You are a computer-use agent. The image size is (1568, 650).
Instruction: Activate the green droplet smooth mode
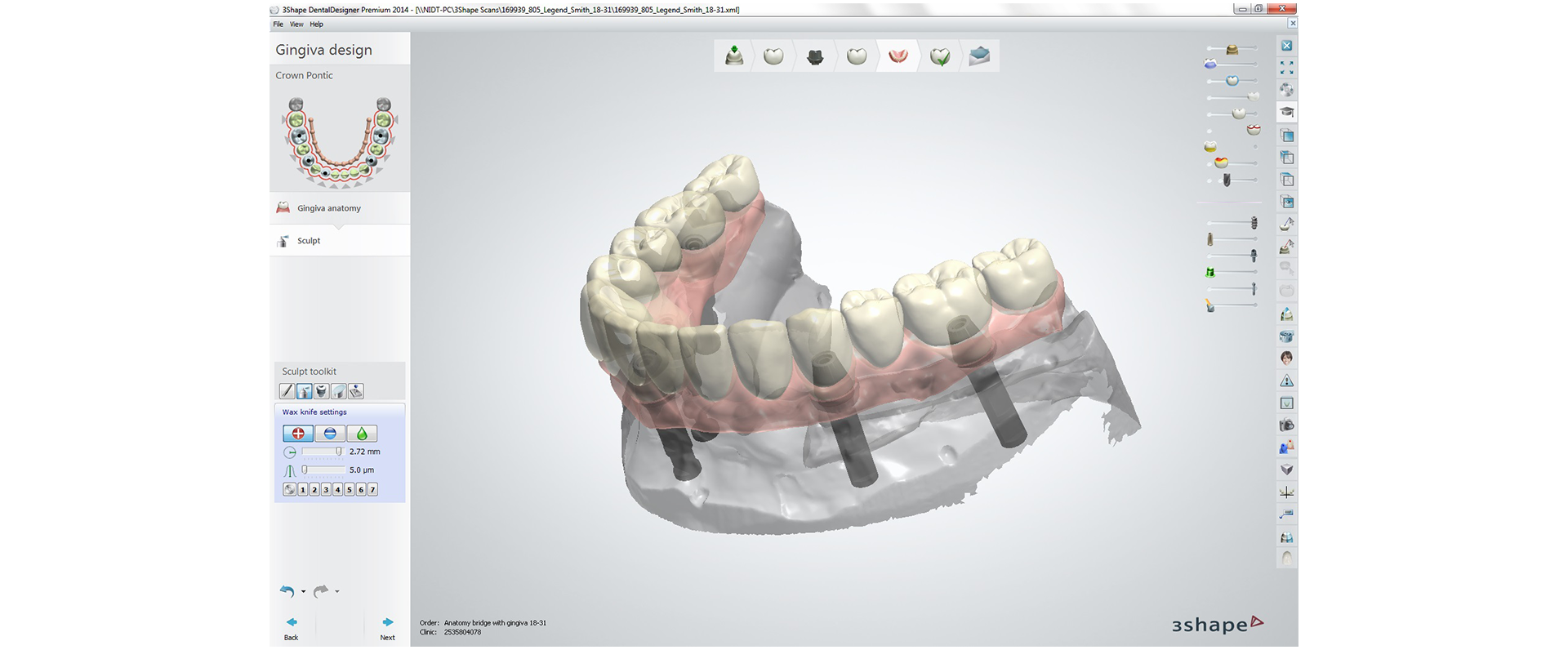tap(362, 434)
